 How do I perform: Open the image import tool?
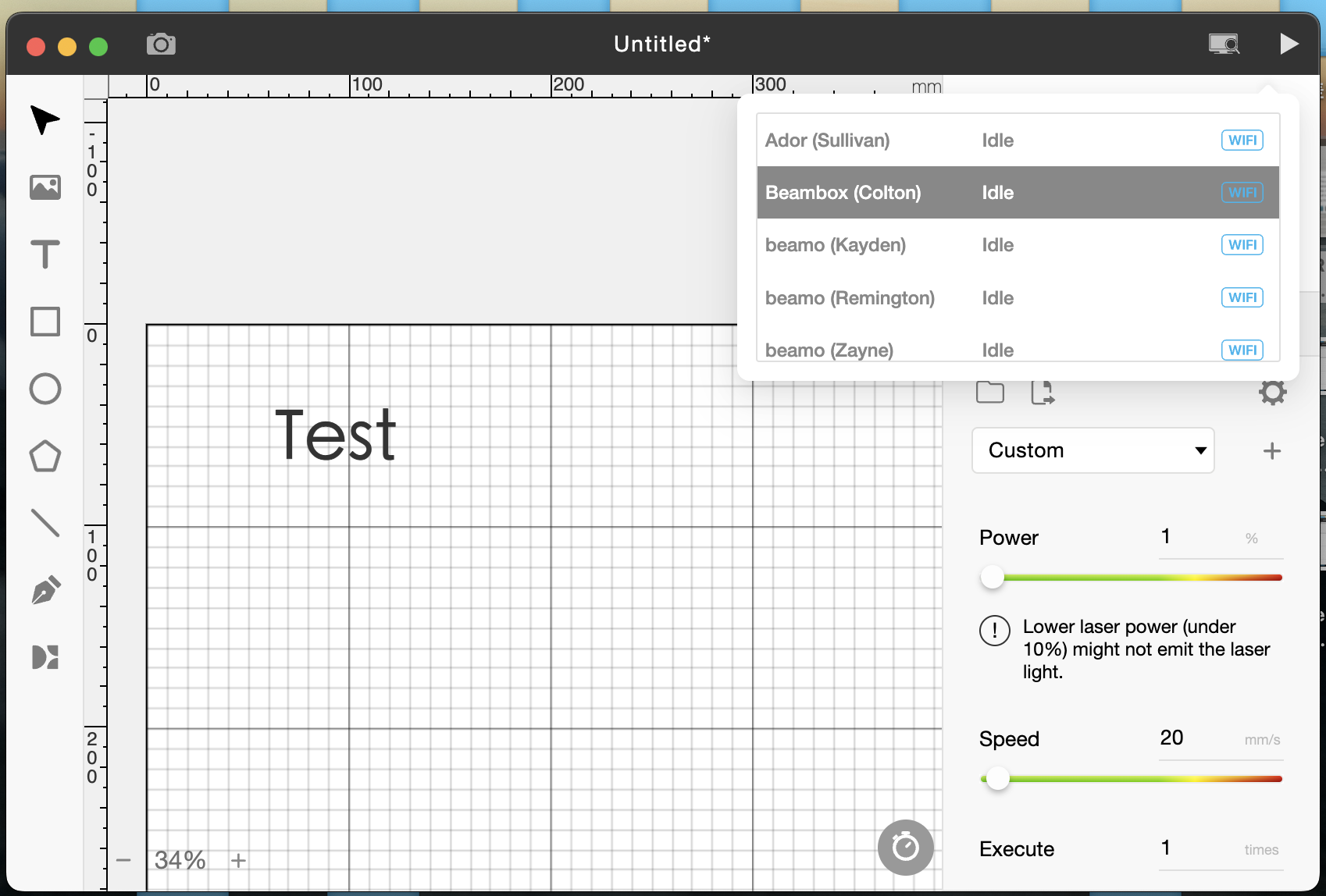(x=45, y=187)
